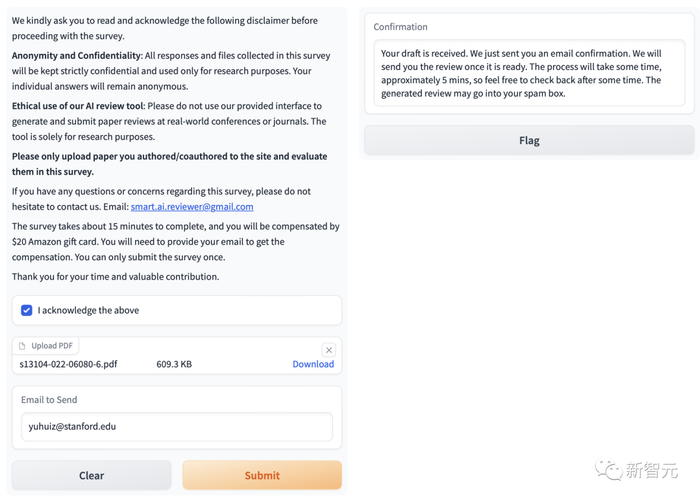Screen dimensions: 700x501
Task: Click the "Confirmation" panel label
Action: point(400,27)
